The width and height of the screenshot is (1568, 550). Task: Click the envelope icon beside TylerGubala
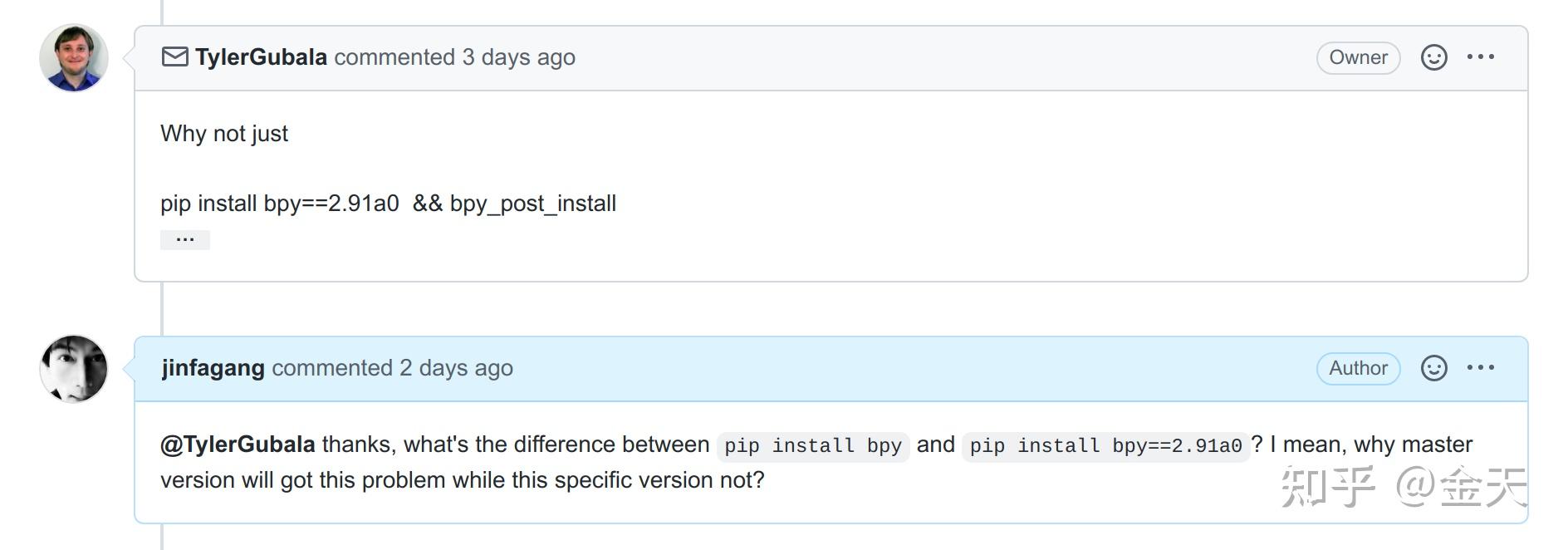(174, 56)
